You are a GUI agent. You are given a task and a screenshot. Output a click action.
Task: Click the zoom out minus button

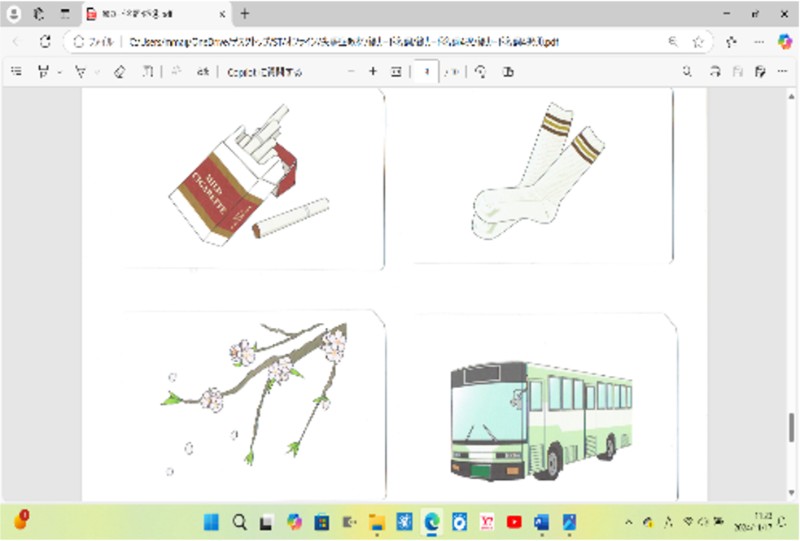(350, 72)
